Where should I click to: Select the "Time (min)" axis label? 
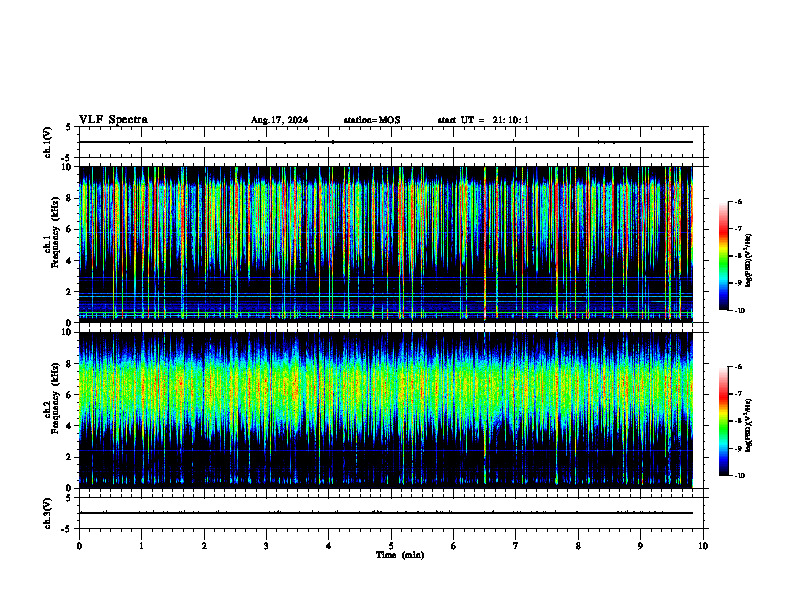click(x=400, y=555)
